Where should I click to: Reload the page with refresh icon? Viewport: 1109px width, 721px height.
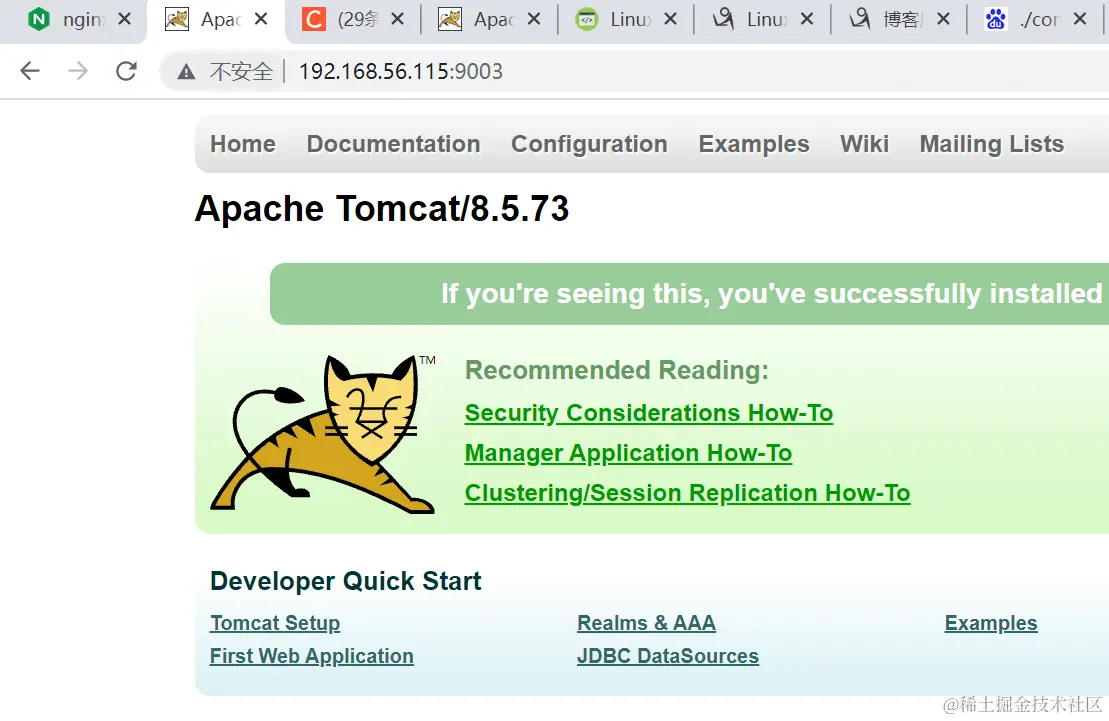click(x=126, y=71)
